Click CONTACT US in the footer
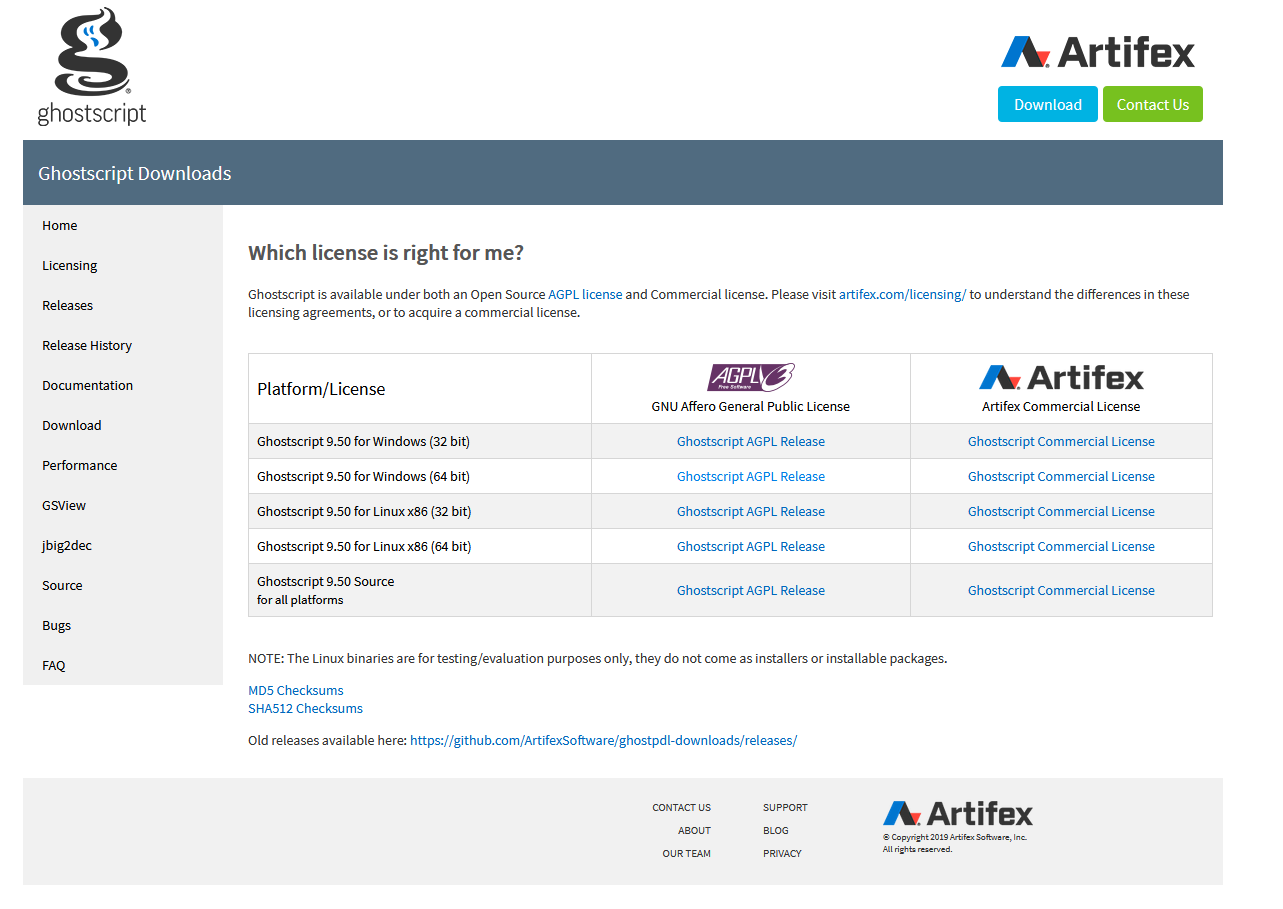 [682, 807]
